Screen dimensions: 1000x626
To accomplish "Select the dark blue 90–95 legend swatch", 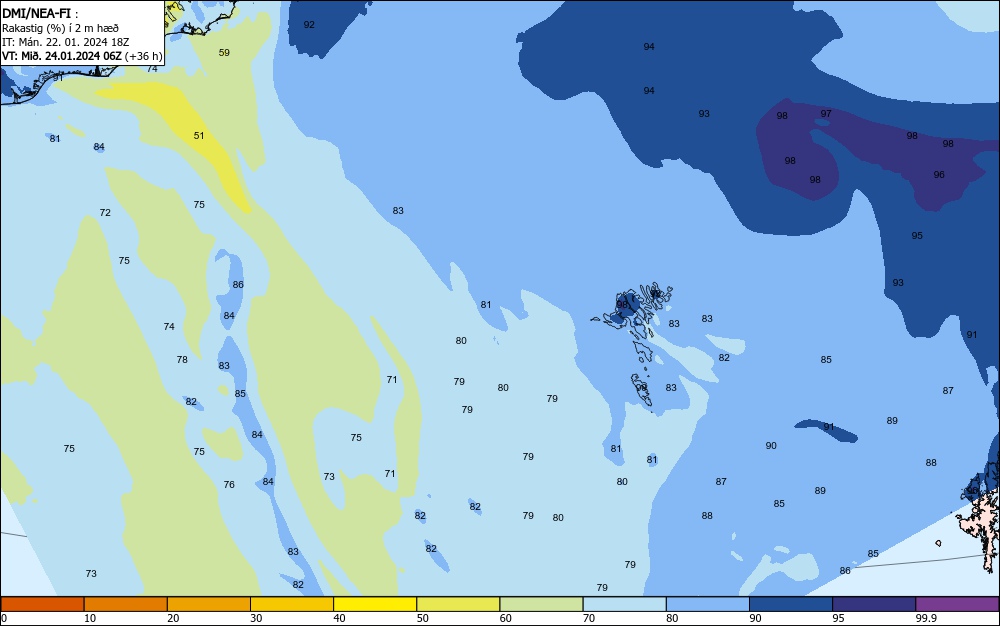I will coord(791,604).
